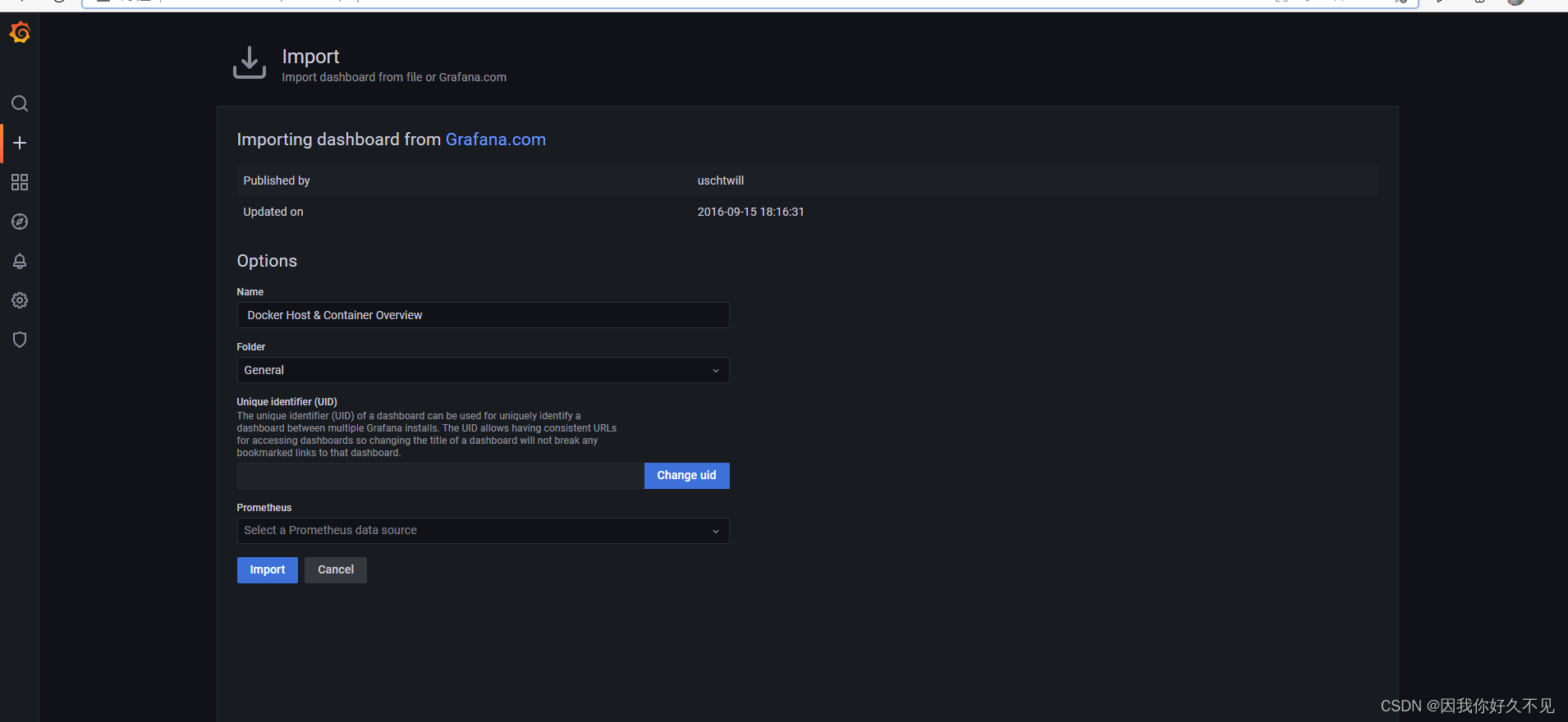Open the Folder dropdown showing General
Viewport: 1568px width, 722px height.
coord(483,370)
